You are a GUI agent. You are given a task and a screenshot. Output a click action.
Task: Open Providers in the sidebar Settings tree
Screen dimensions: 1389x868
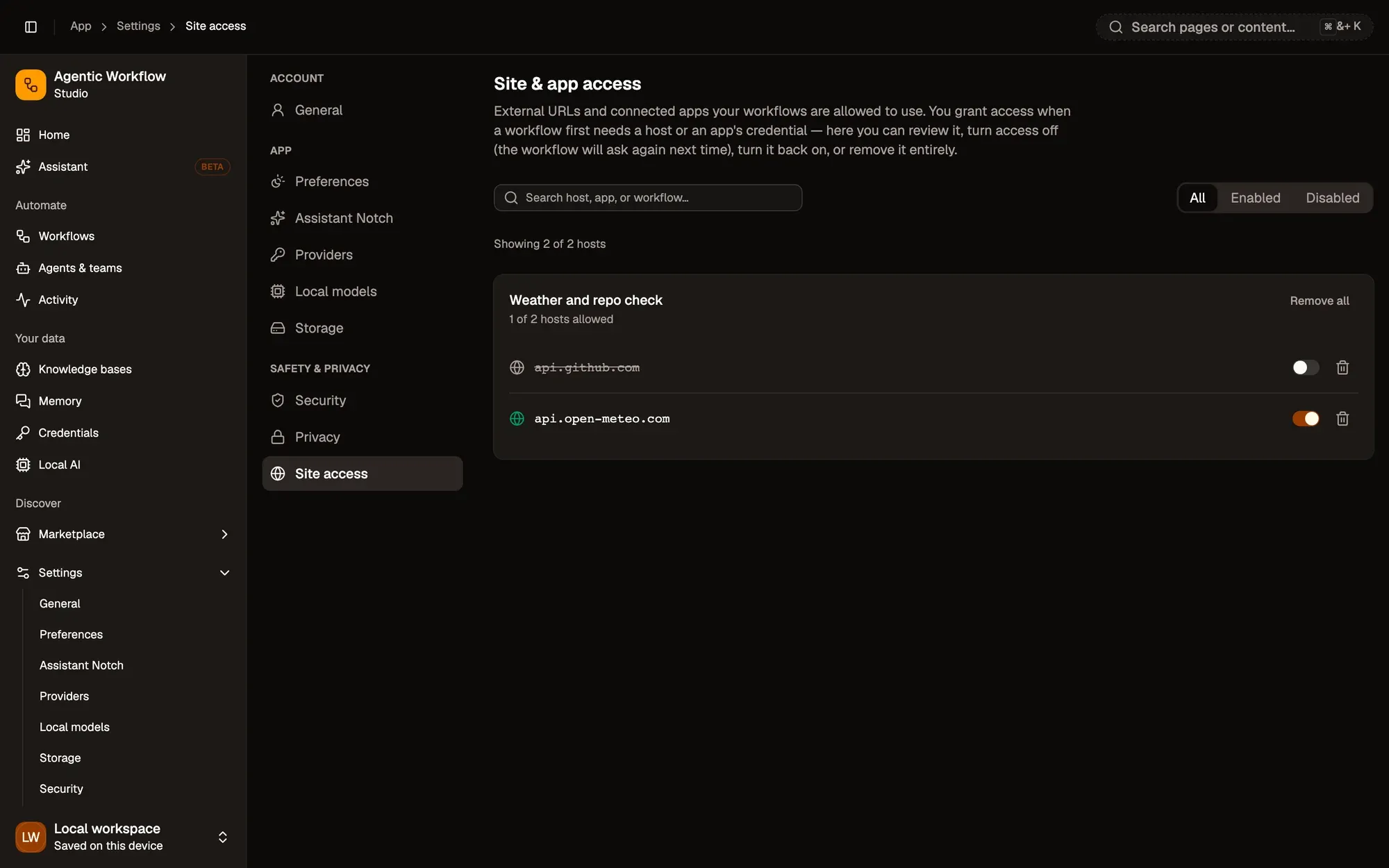(x=64, y=696)
